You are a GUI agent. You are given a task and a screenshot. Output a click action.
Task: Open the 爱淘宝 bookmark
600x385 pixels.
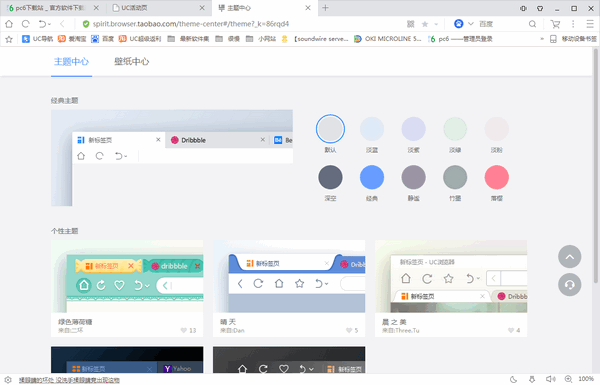point(72,39)
